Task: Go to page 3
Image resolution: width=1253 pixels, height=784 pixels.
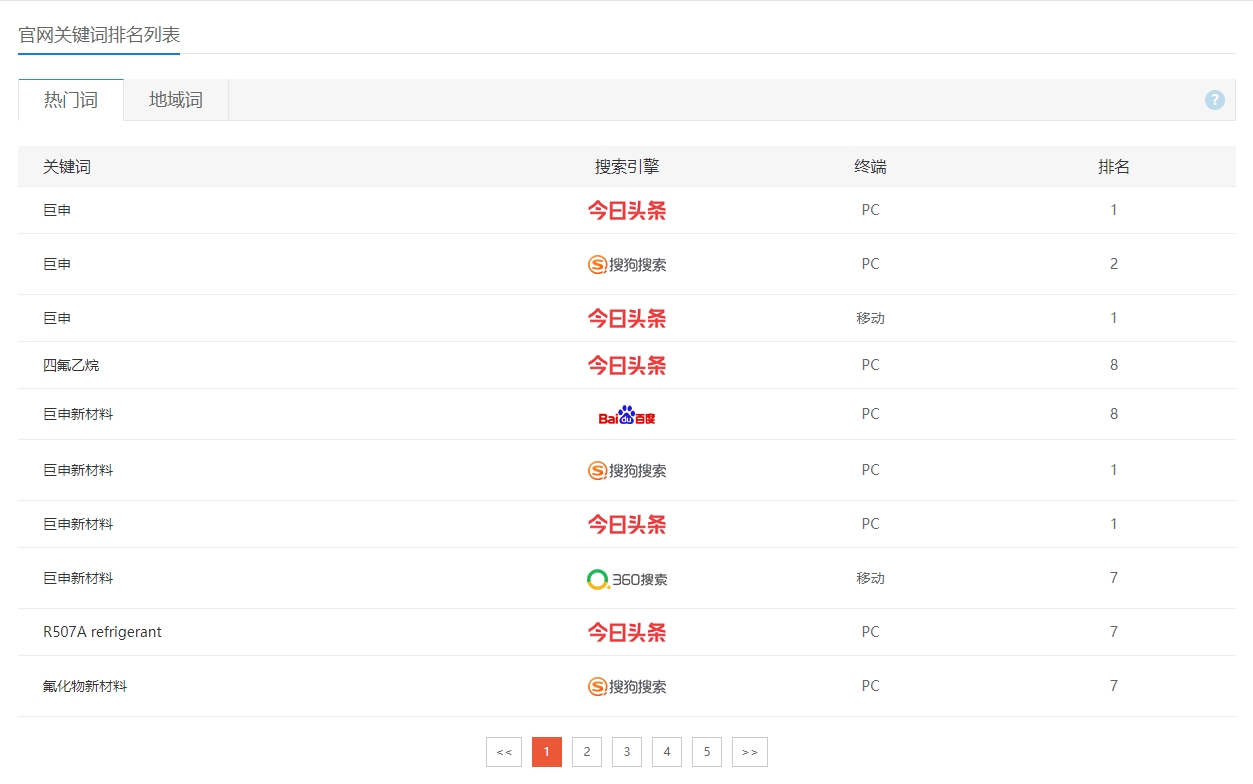Action: (627, 752)
